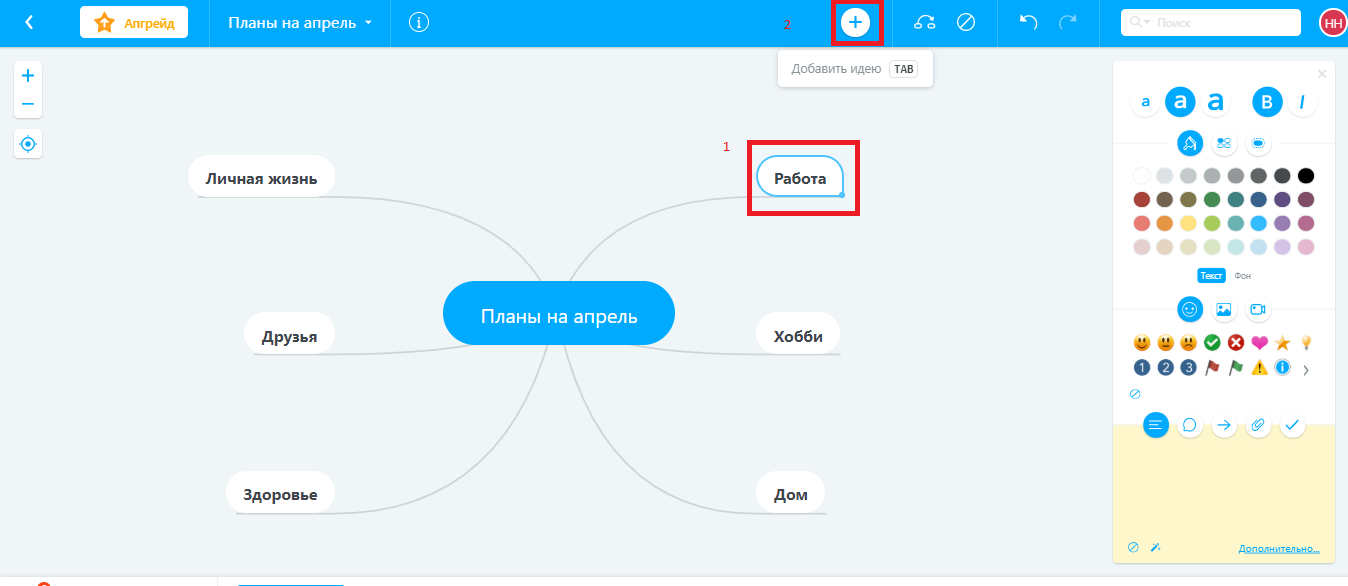Click the map info icon in top bar
This screenshot has width=1348, height=586.
[419, 22]
